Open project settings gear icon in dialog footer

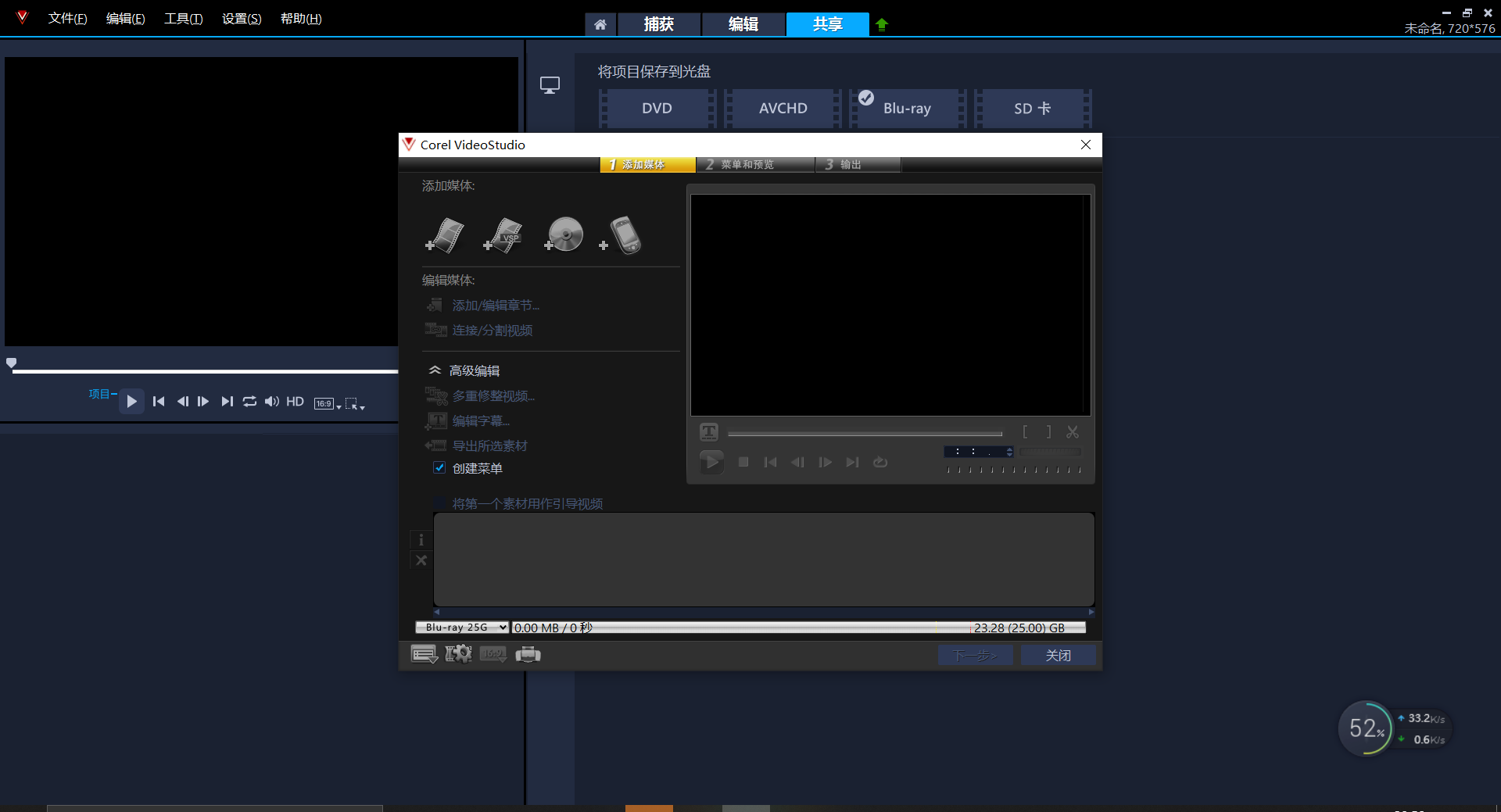pos(459,654)
